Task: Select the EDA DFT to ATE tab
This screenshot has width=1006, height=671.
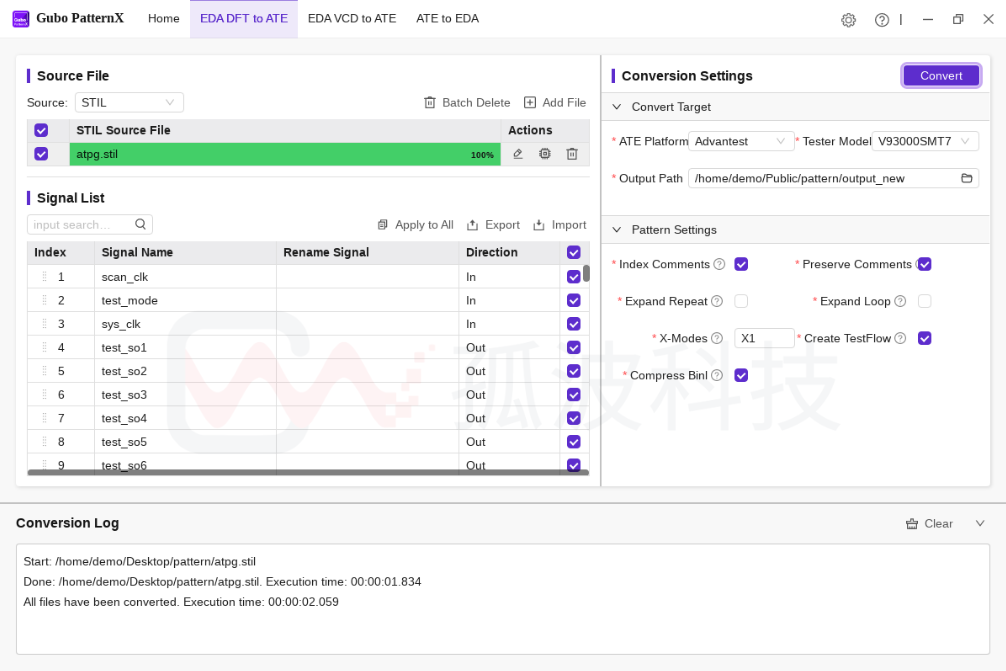Action: tap(244, 19)
